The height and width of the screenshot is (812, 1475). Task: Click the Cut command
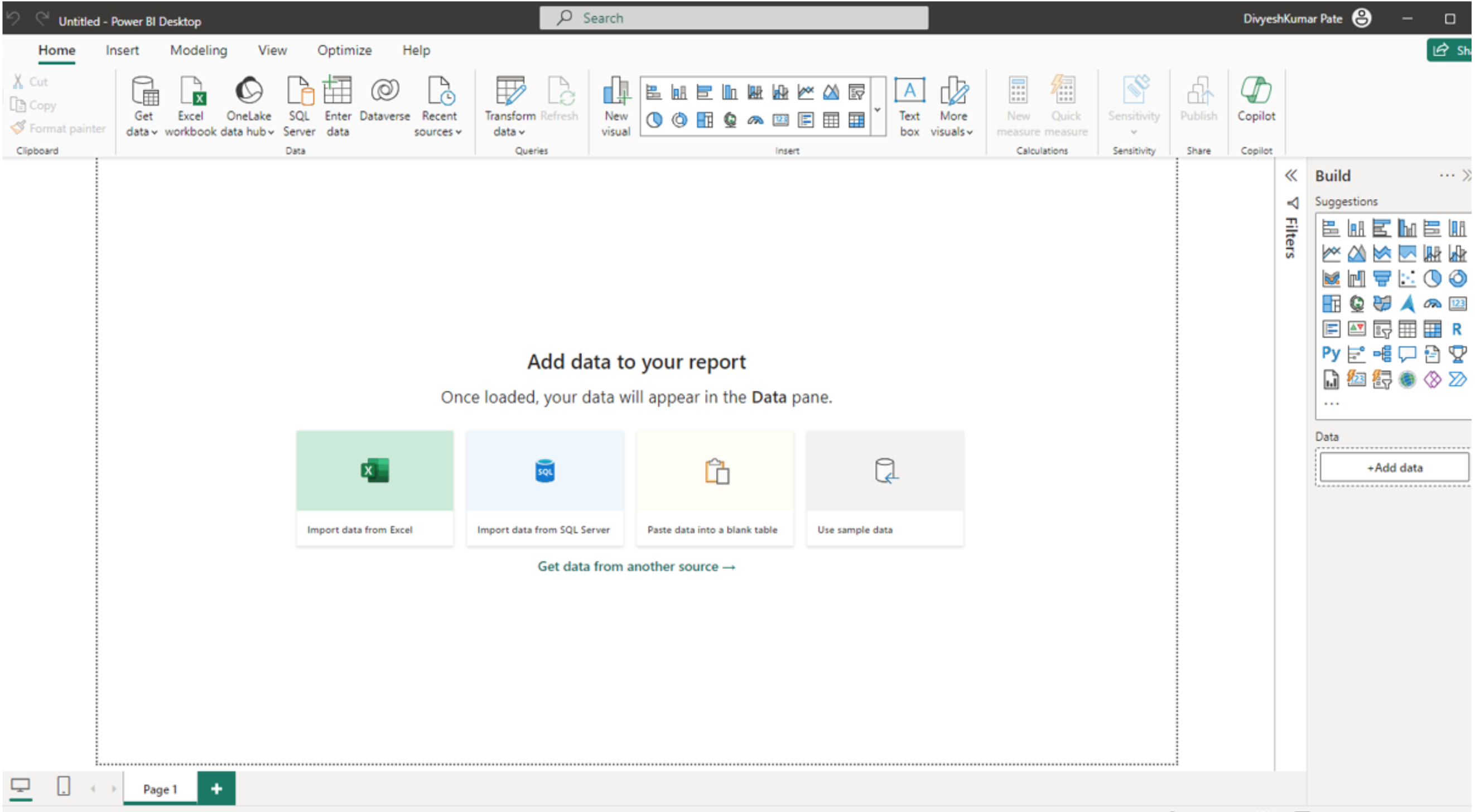31,82
